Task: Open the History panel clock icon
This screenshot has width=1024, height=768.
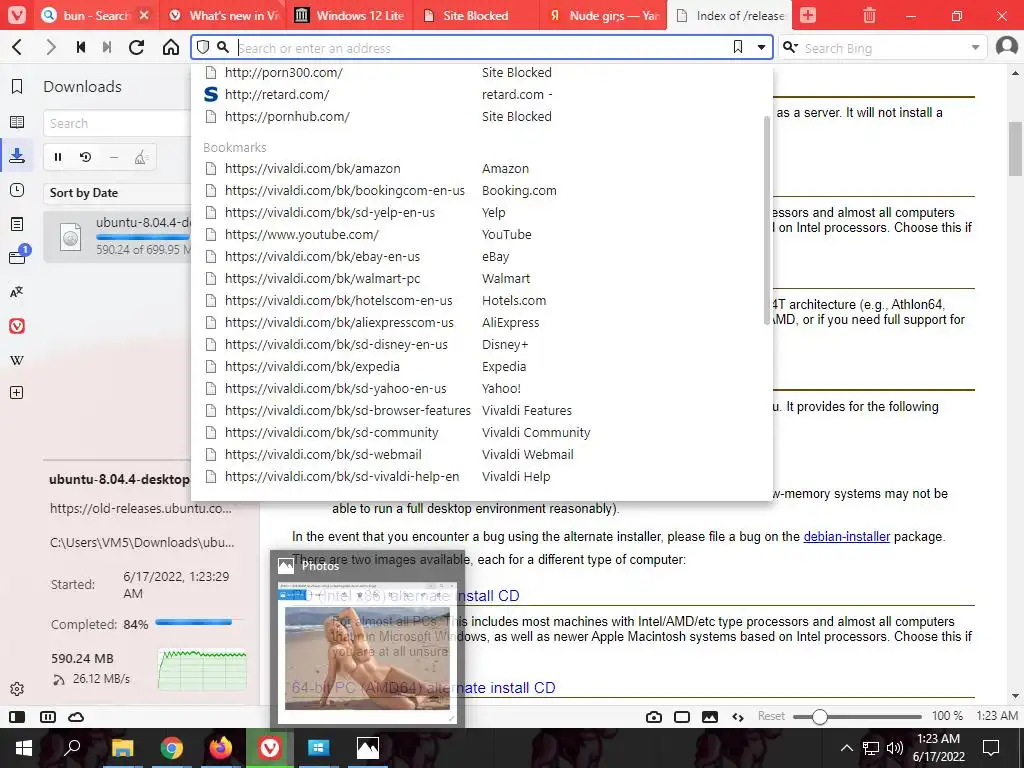Action: (17, 190)
